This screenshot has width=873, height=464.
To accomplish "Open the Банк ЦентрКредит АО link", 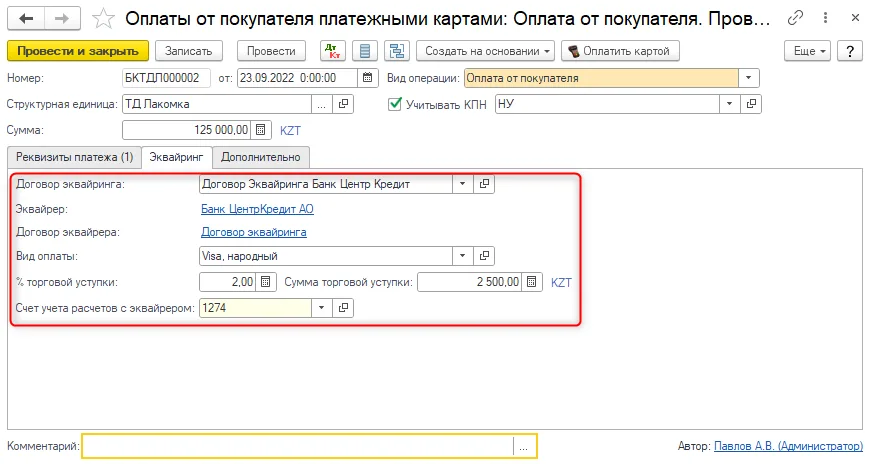I will [x=257, y=209].
